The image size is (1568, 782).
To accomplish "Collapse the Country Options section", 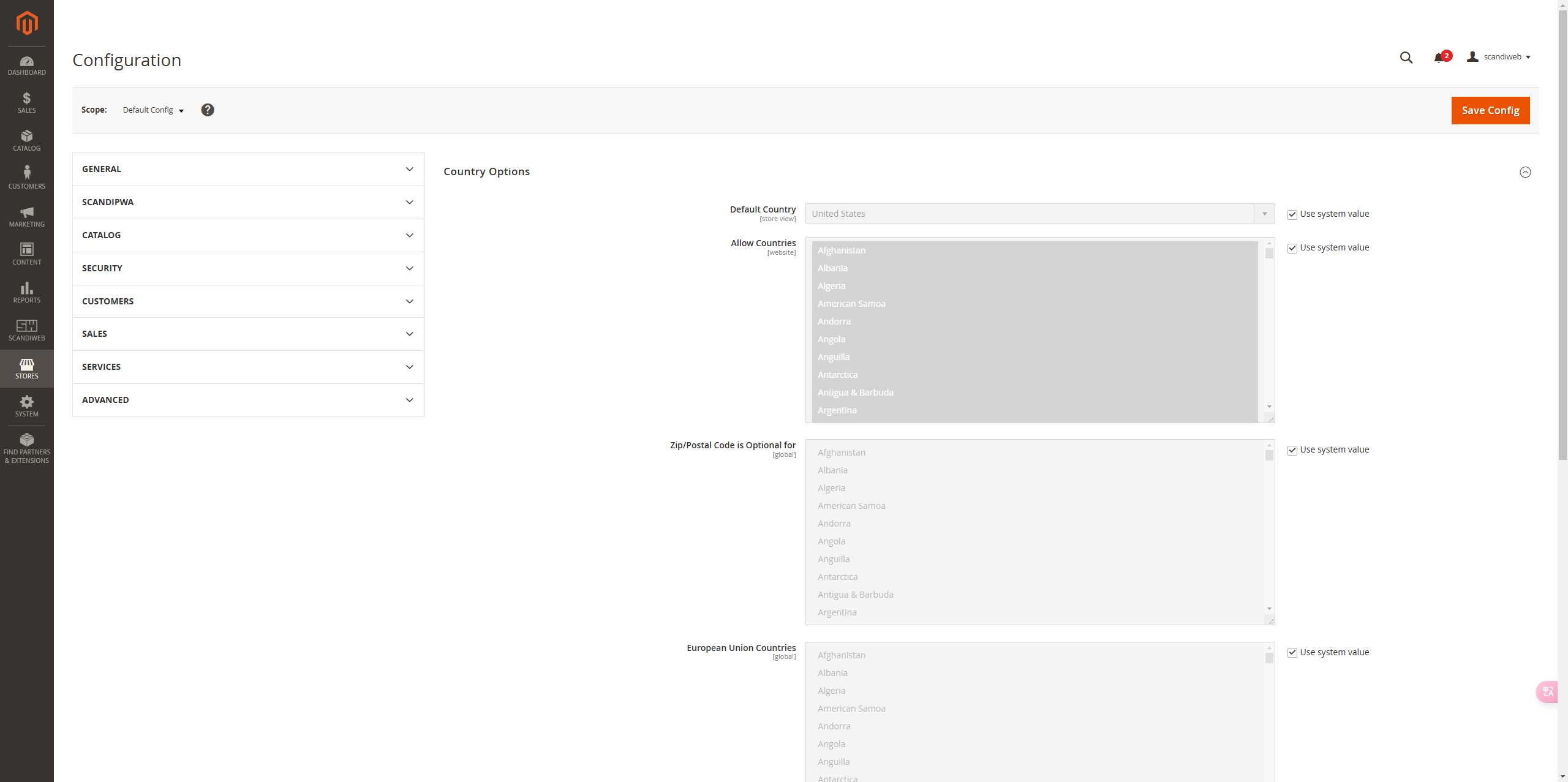I will click(1525, 172).
